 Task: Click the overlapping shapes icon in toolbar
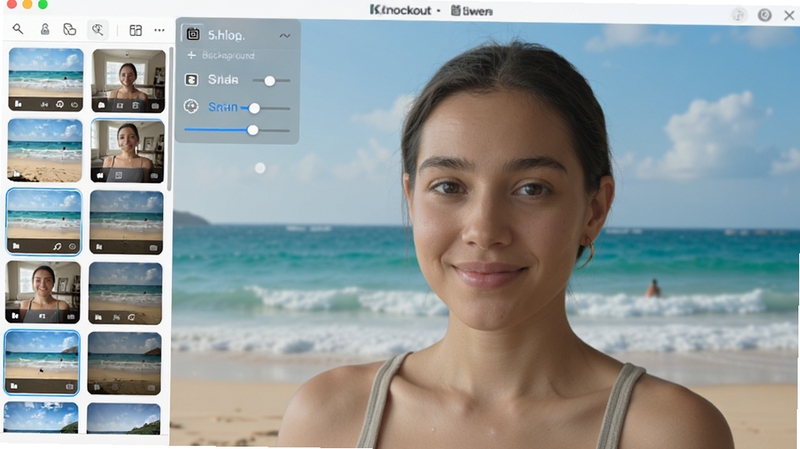pyautogui.click(x=69, y=30)
